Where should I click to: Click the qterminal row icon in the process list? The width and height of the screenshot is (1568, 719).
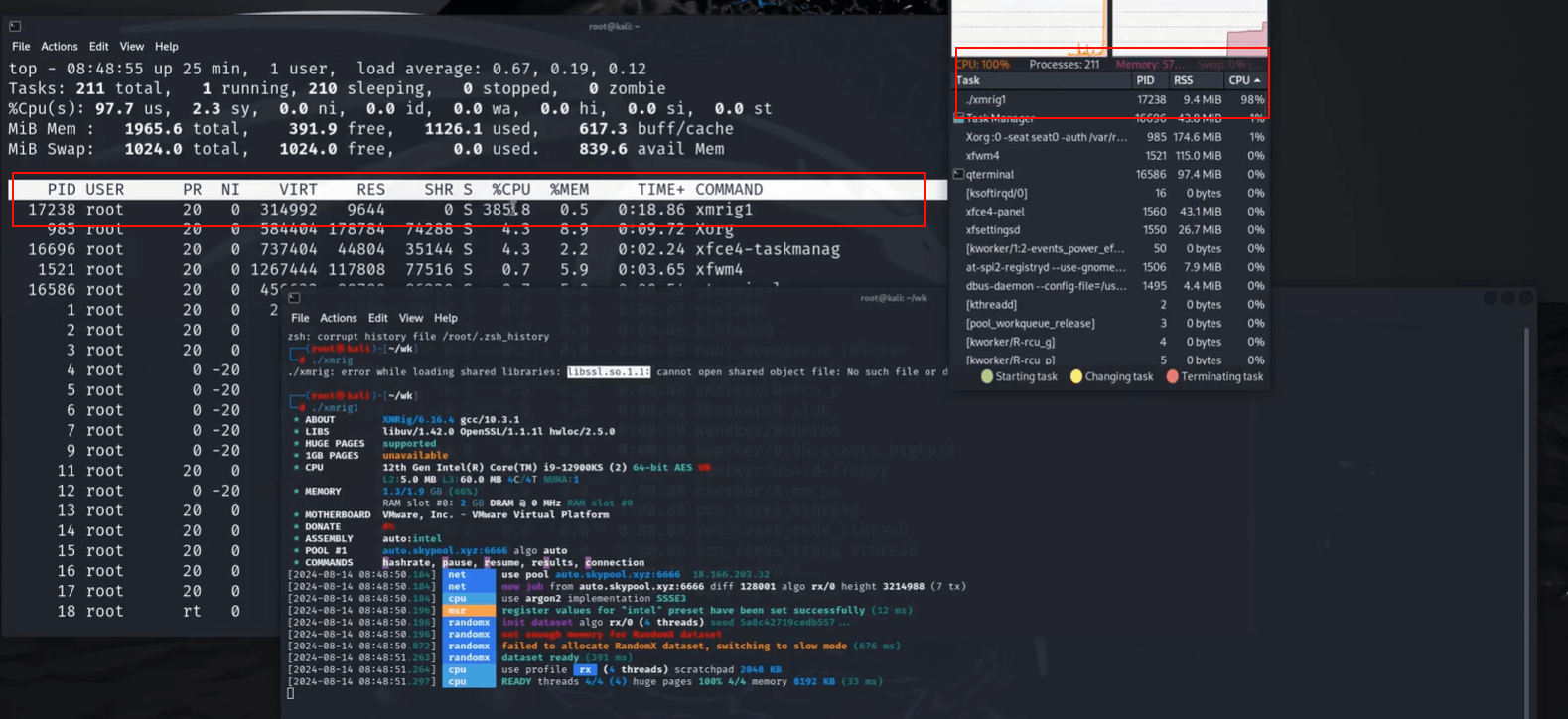coord(959,174)
